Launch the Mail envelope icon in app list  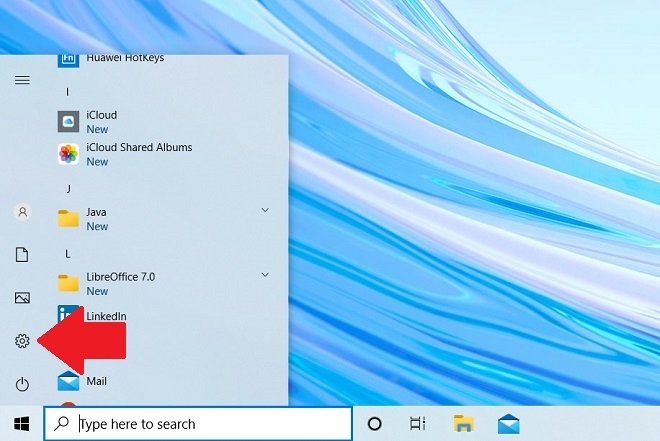[68, 381]
